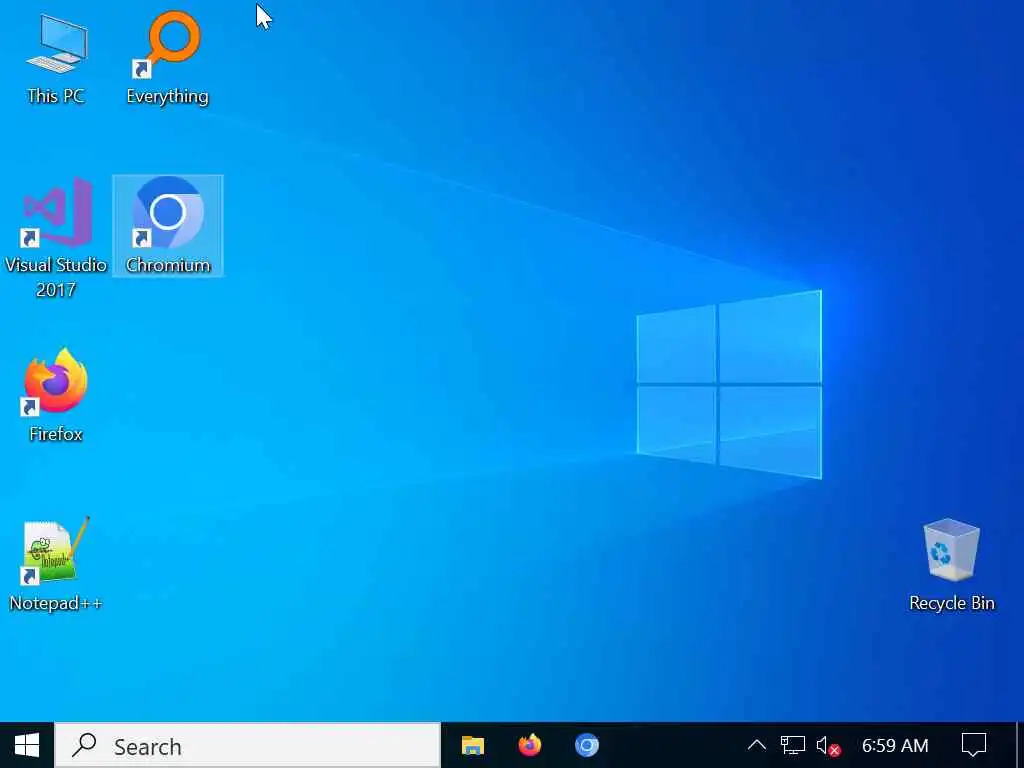
Task: Open the network status tray icon
Action: point(792,745)
